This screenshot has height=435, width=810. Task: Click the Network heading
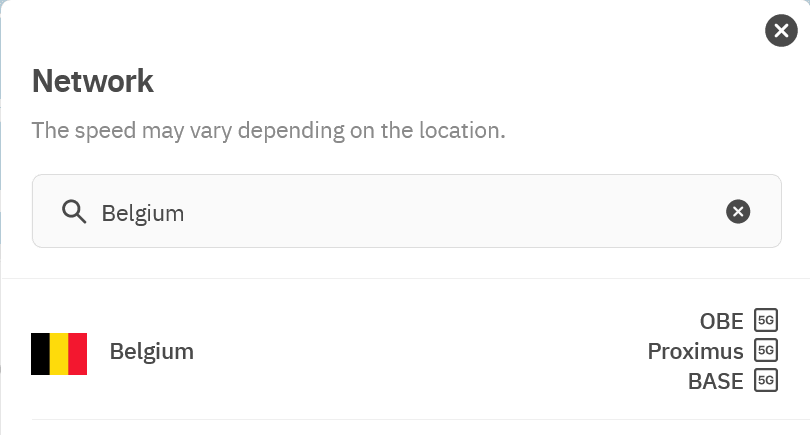coord(93,81)
